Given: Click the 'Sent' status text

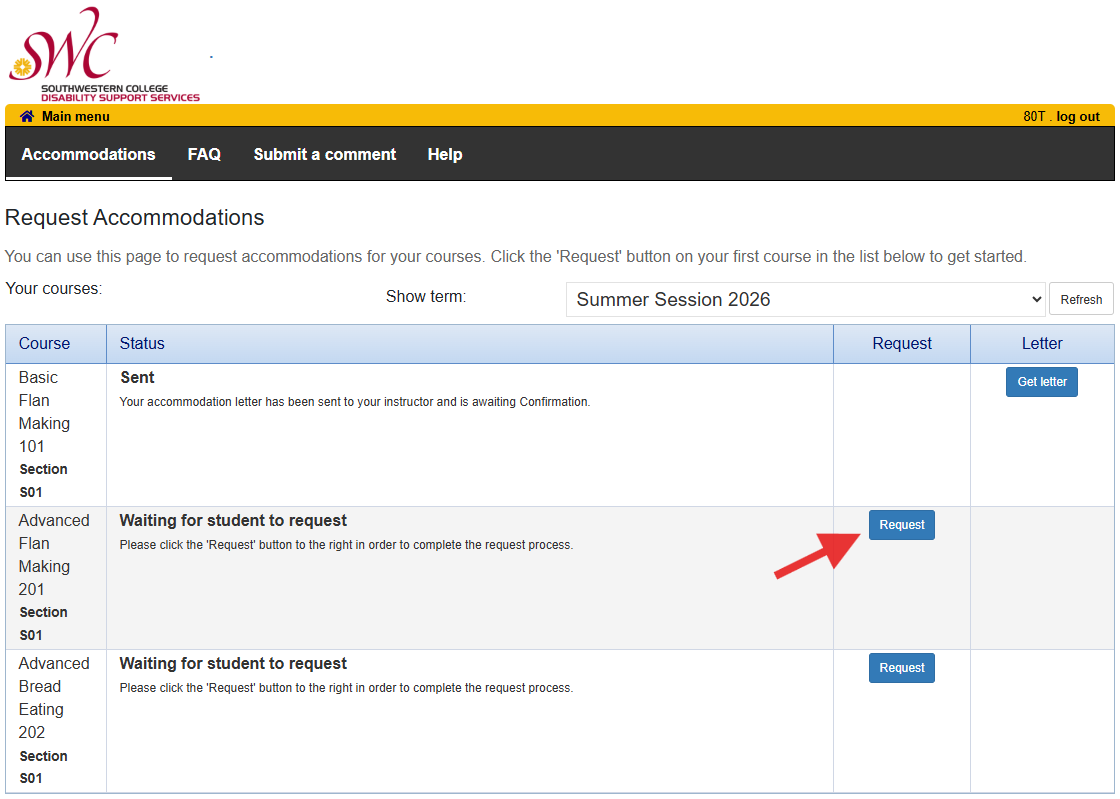Looking at the screenshot, I should click(137, 378).
